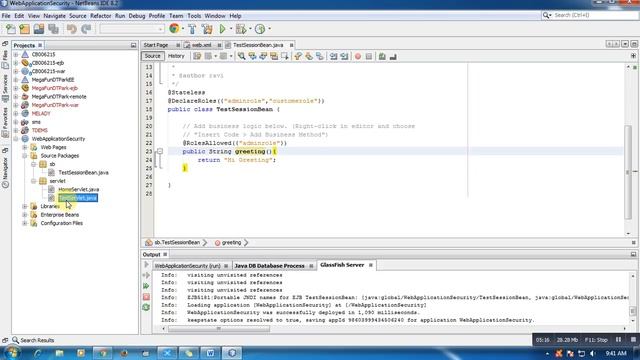Open the Refactor menu
This screenshot has width=640, height=360.
click(100, 16)
